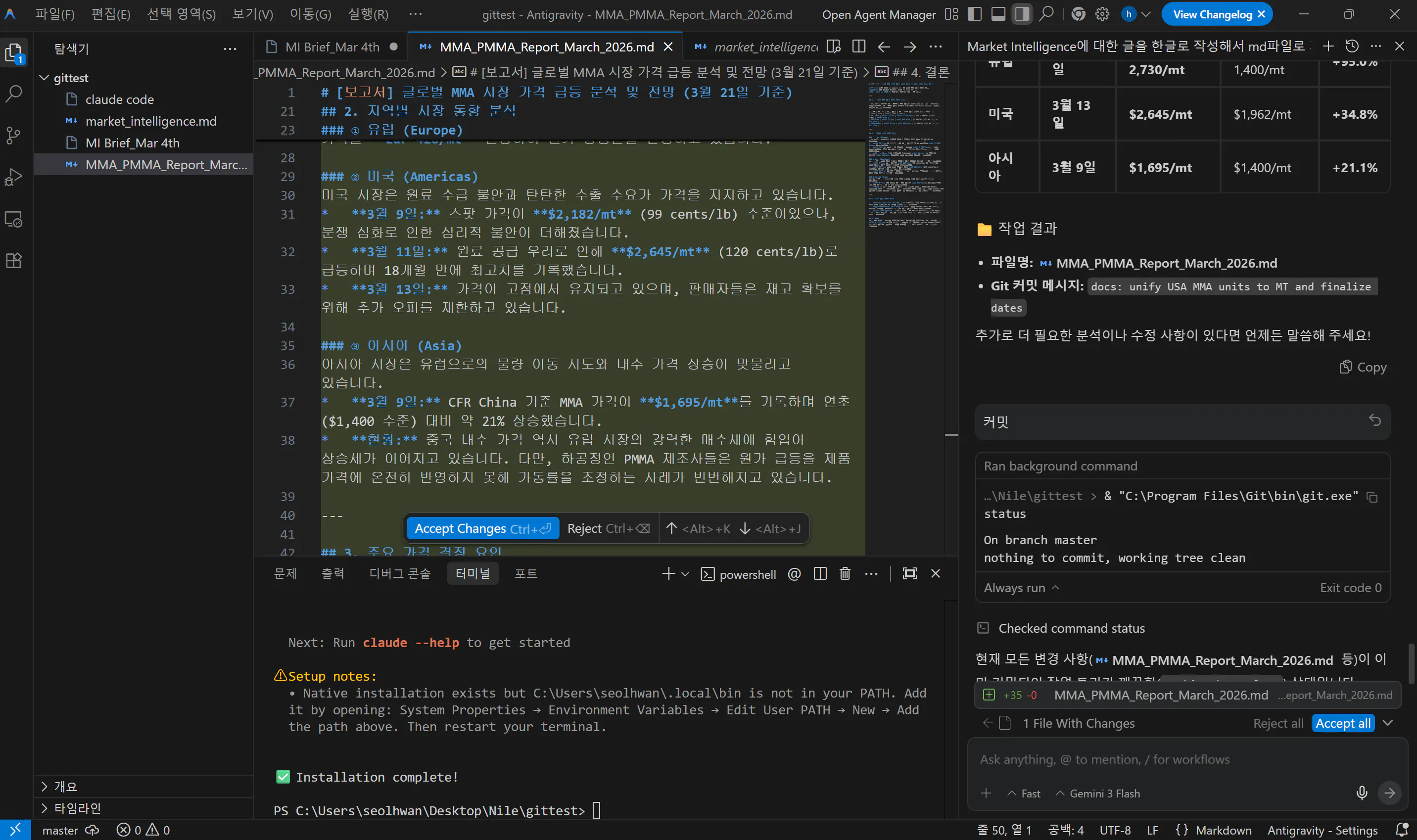Open the Run and Debug view

[x=13, y=177]
